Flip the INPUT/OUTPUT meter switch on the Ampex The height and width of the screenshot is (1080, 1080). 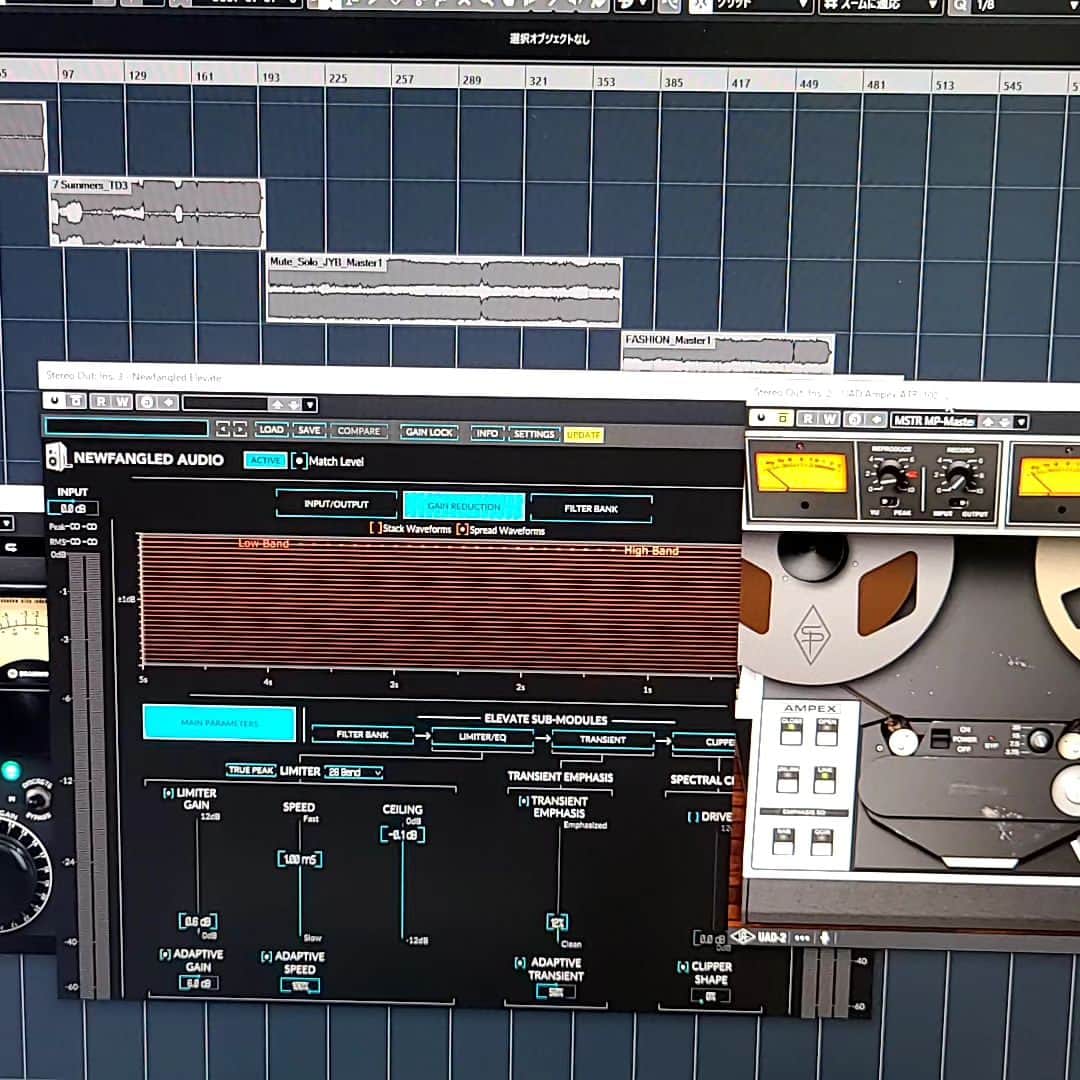[958, 503]
